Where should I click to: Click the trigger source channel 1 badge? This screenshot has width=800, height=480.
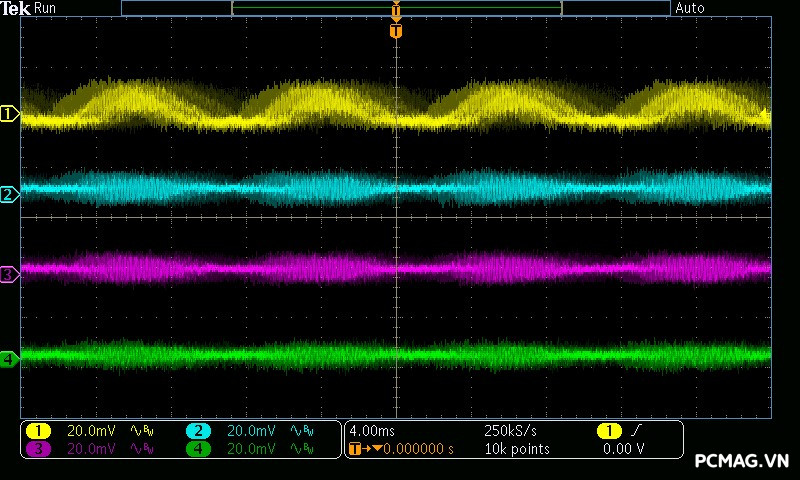point(608,431)
